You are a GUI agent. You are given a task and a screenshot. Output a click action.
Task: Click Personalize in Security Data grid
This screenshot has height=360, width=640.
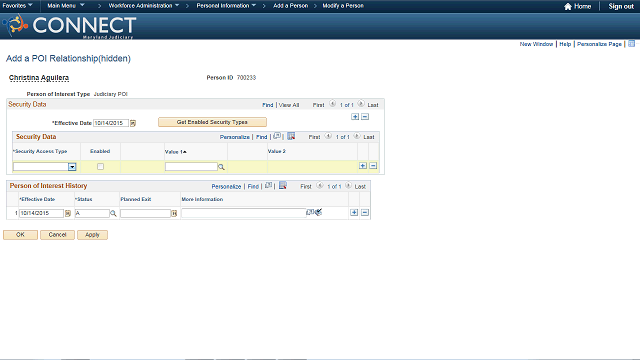(235, 137)
